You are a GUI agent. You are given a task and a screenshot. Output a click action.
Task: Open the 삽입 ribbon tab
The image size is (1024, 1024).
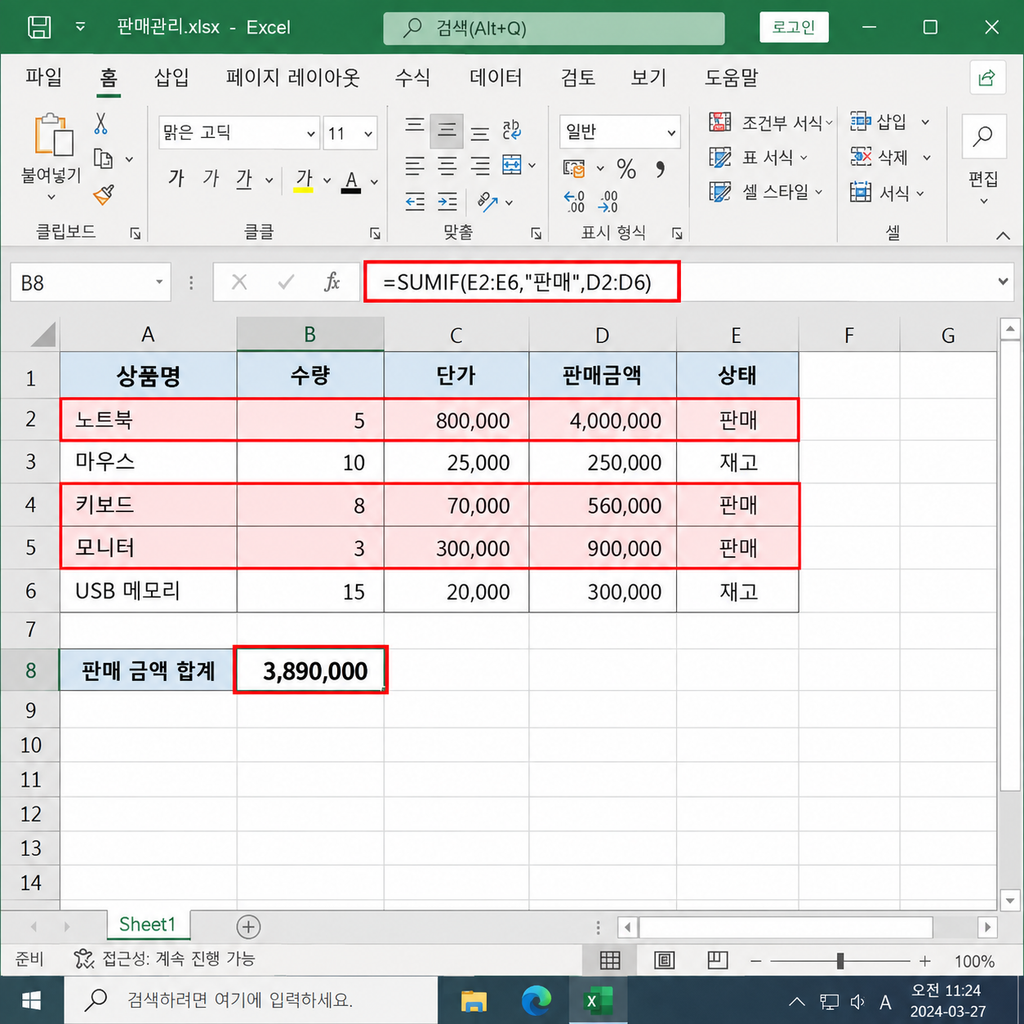171,78
